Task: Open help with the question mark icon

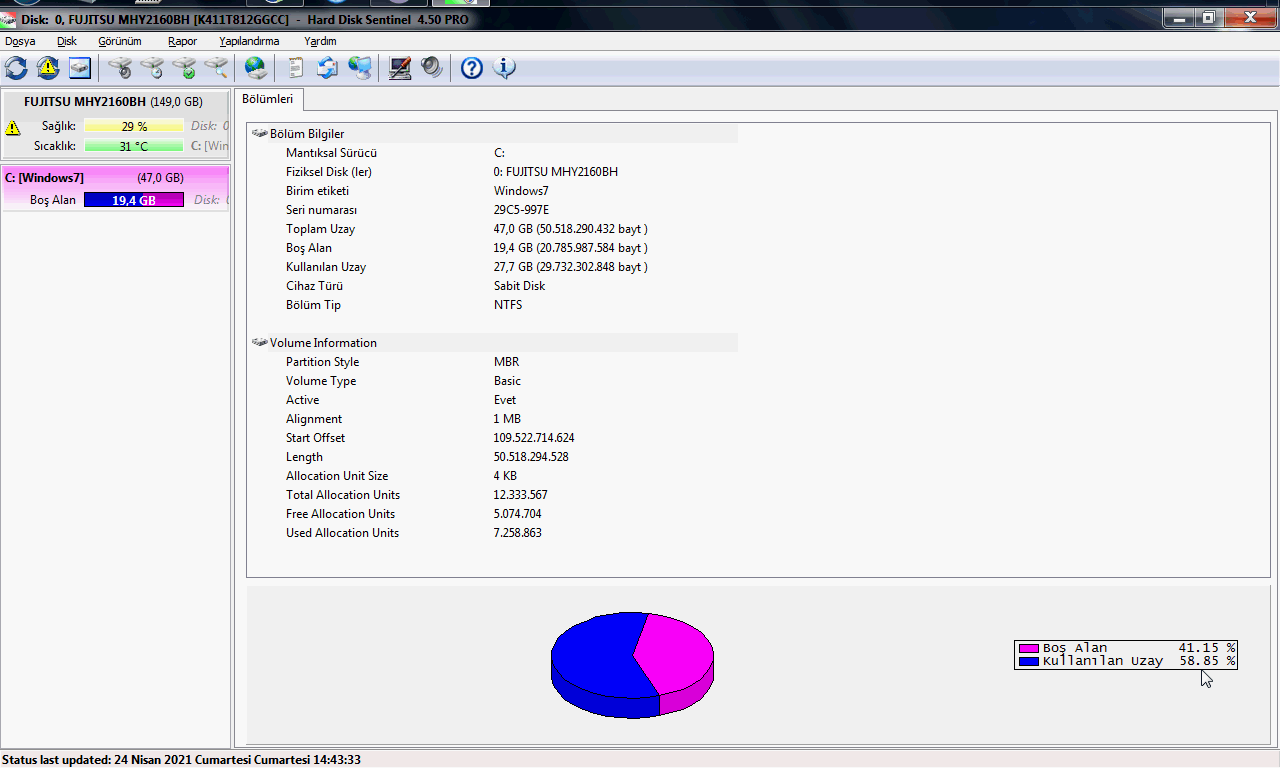Action: [472, 68]
